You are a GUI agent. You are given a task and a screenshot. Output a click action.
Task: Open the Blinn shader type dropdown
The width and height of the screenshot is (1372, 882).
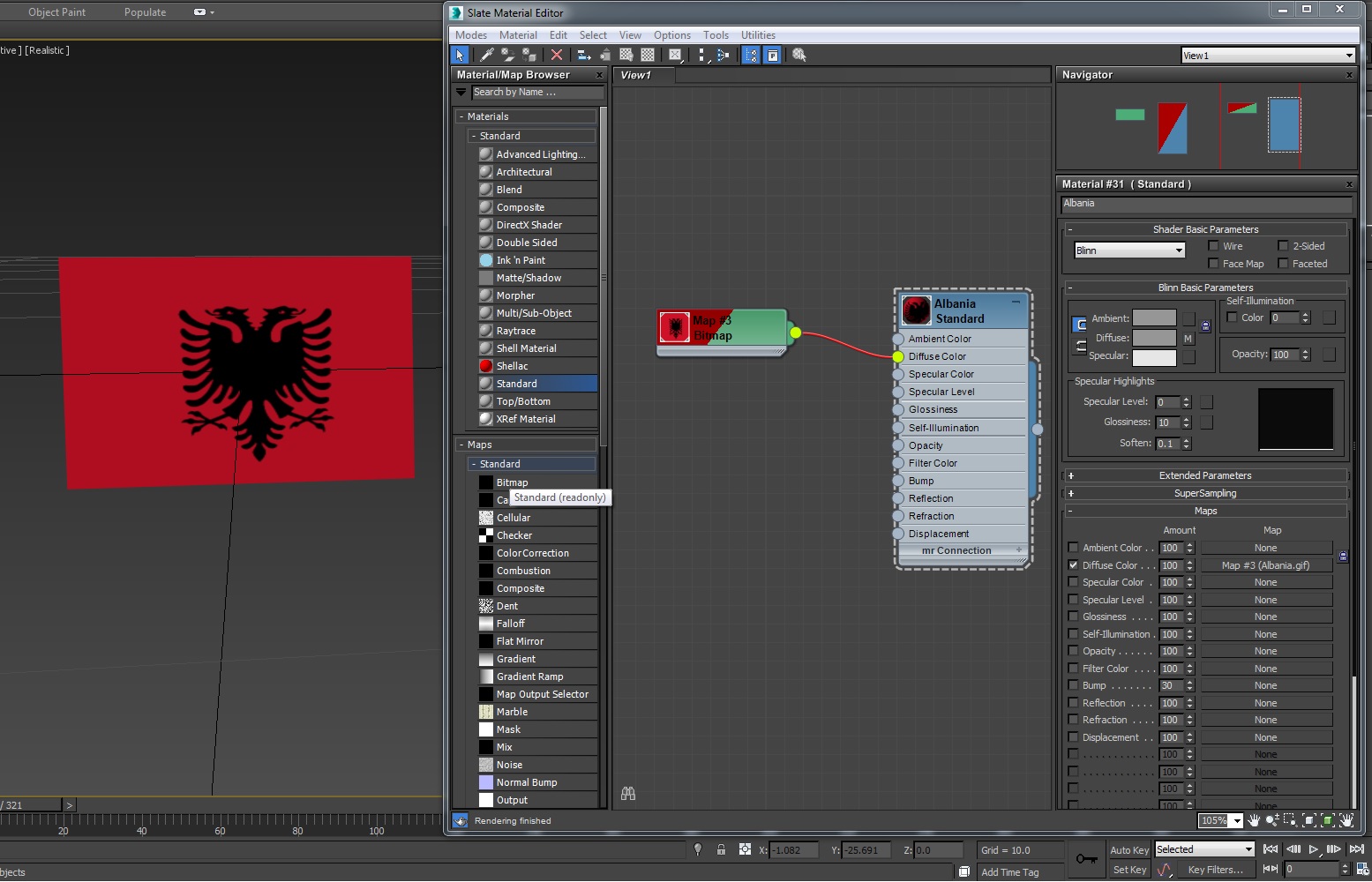pyautogui.click(x=1129, y=250)
